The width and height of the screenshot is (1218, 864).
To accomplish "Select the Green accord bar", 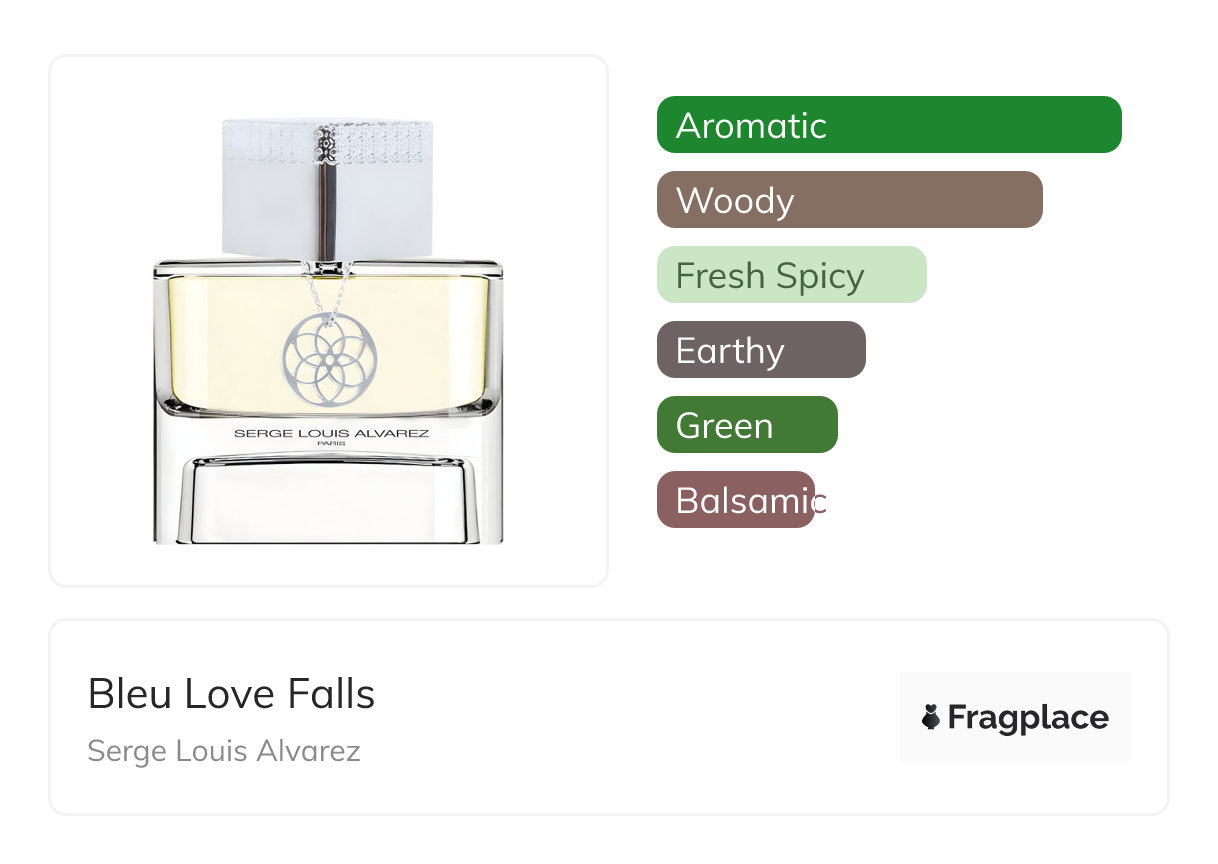I will tap(746, 425).
